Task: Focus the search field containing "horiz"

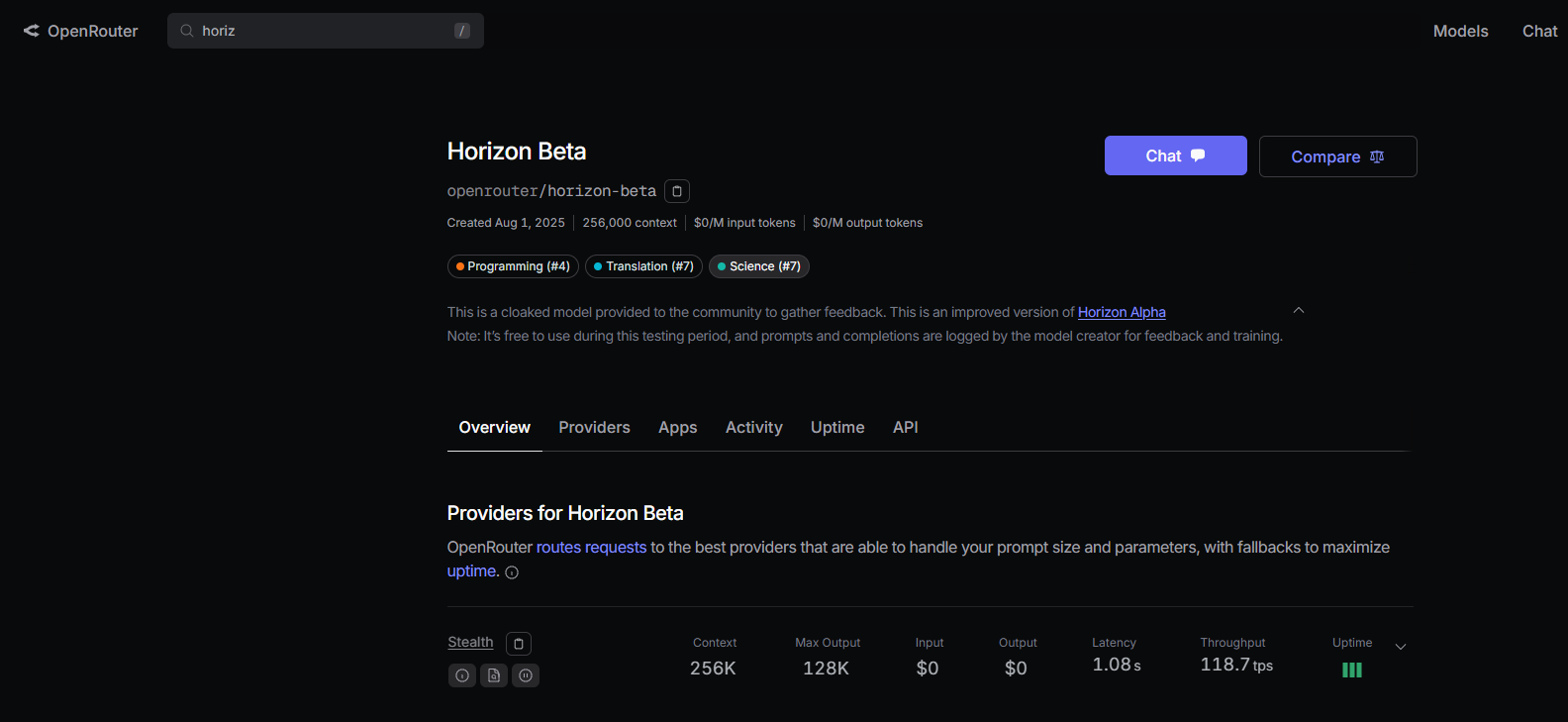Action: pyautogui.click(x=326, y=31)
